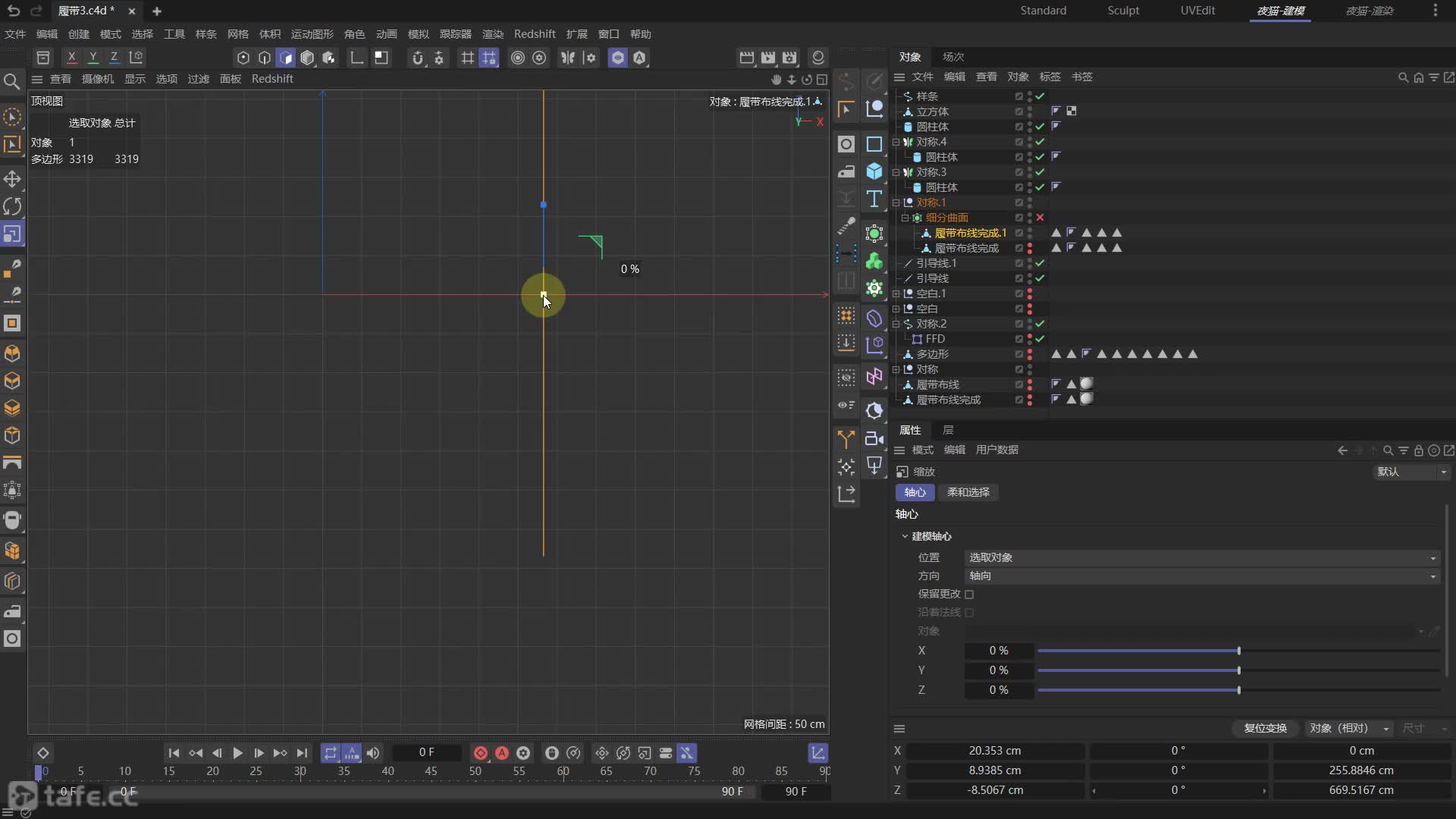Play the animation forward
The height and width of the screenshot is (819, 1456).
(237, 753)
